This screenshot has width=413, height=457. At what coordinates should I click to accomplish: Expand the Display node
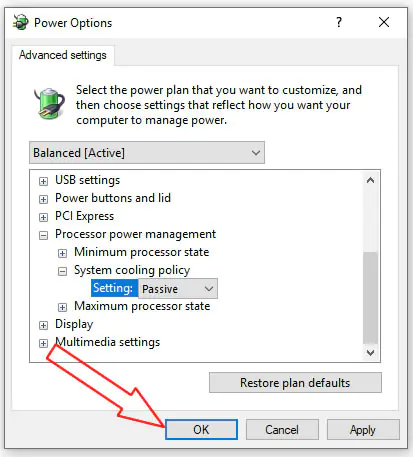pyautogui.click(x=43, y=325)
